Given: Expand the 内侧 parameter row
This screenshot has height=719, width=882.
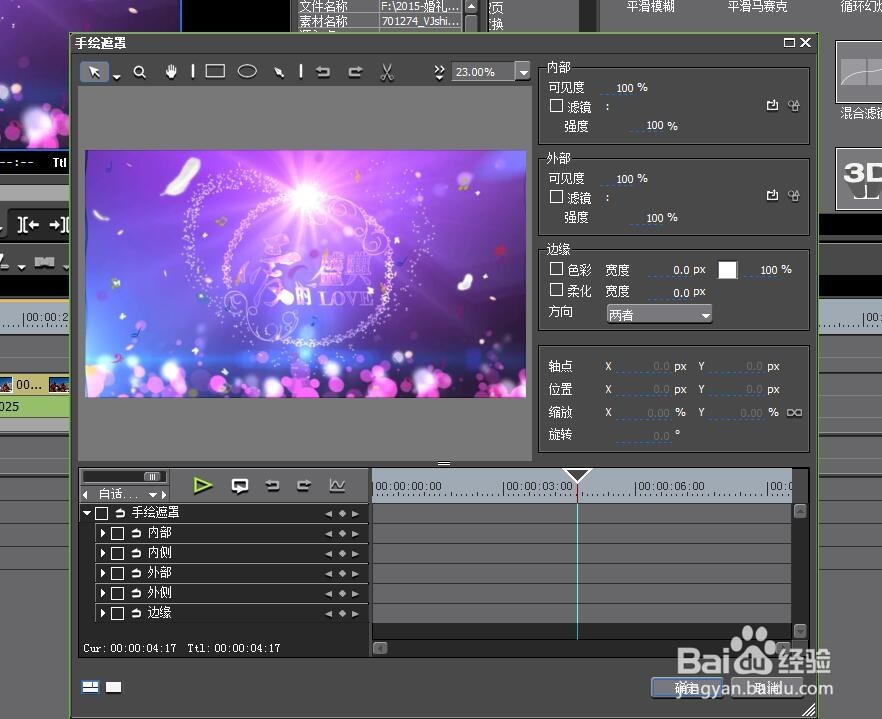Looking at the screenshot, I should pos(103,553).
